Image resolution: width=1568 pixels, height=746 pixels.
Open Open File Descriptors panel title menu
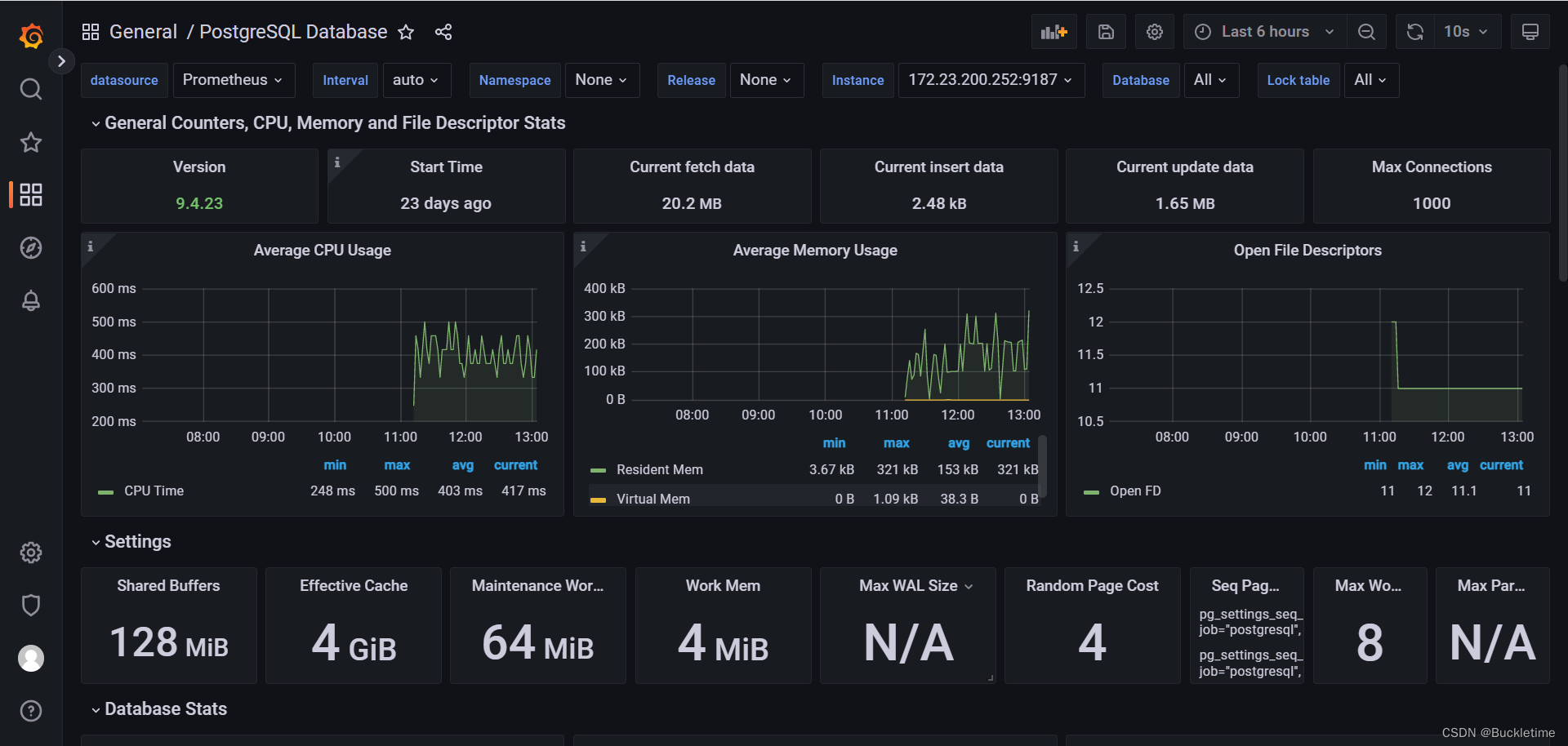pyautogui.click(x=1307, y=250)
